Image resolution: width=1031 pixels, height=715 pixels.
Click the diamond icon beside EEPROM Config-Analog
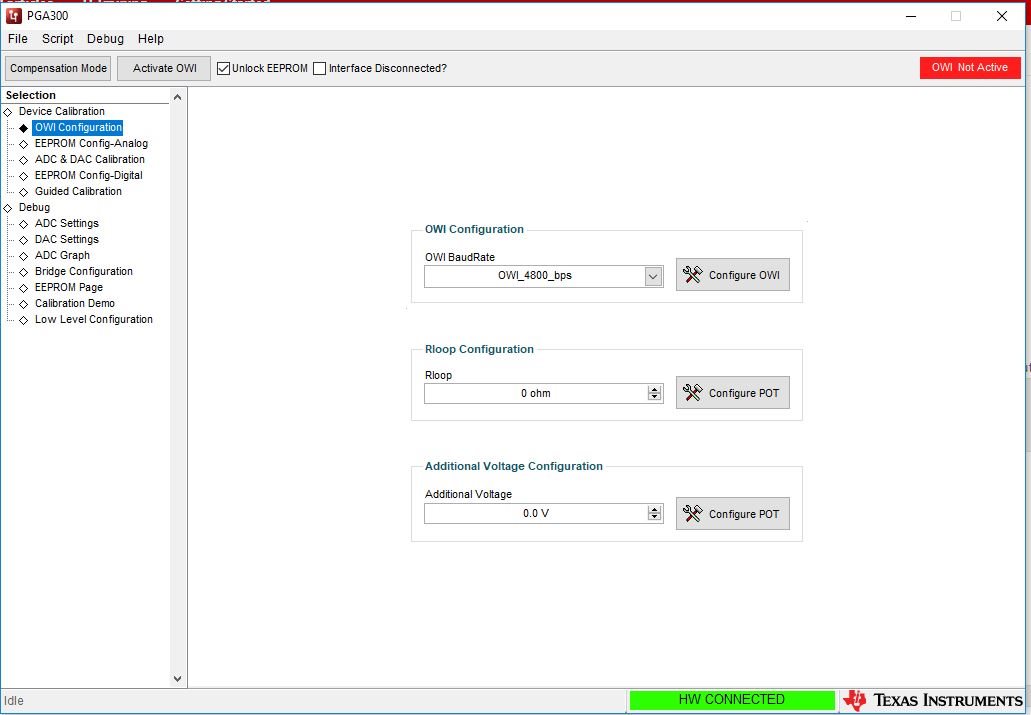(x=24, y=144)
